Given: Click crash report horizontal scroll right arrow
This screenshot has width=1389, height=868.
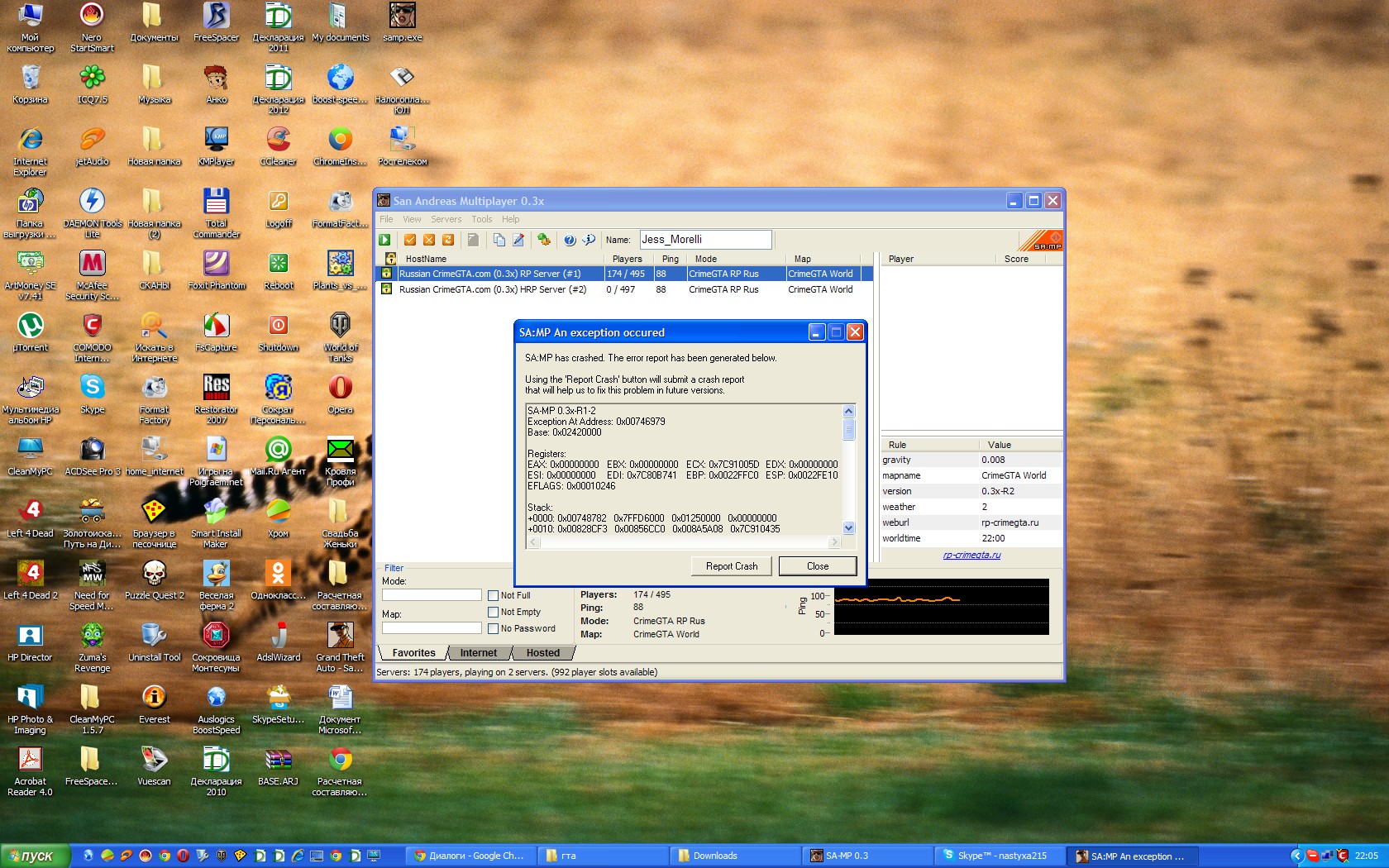Looking at the screenshot, I should (834, 542).
